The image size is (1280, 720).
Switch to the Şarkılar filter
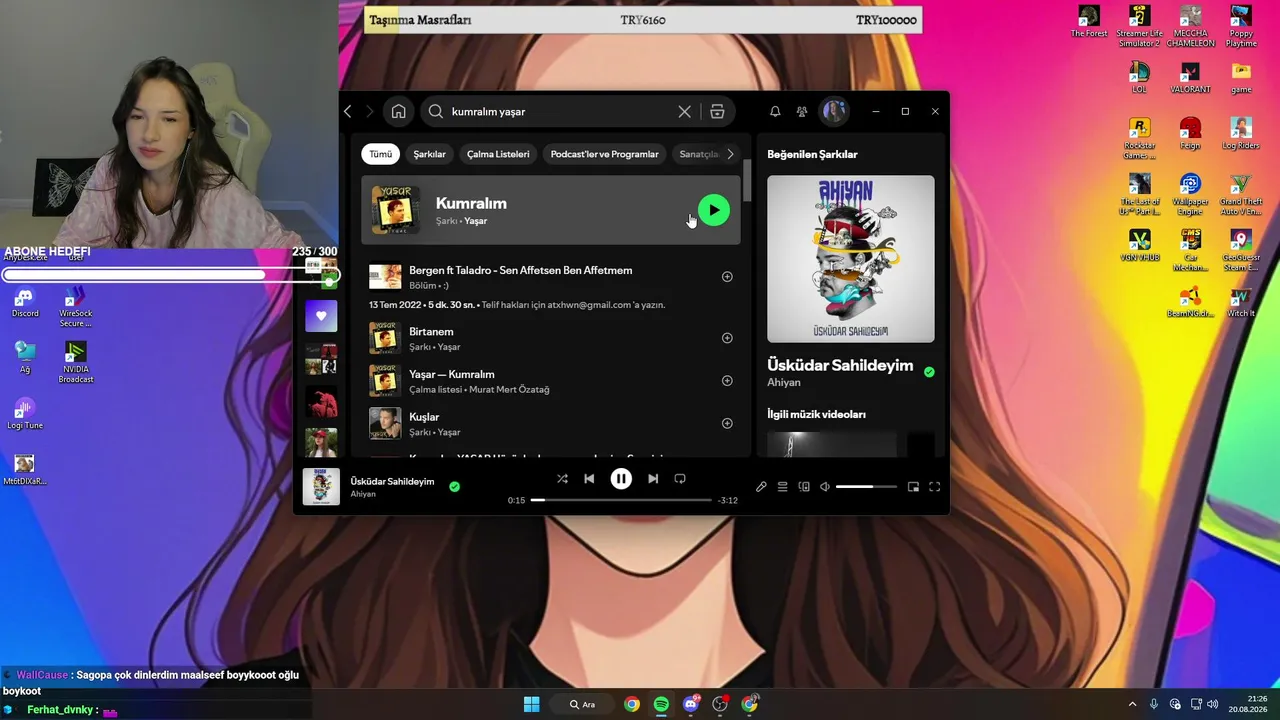click(430, 154)
